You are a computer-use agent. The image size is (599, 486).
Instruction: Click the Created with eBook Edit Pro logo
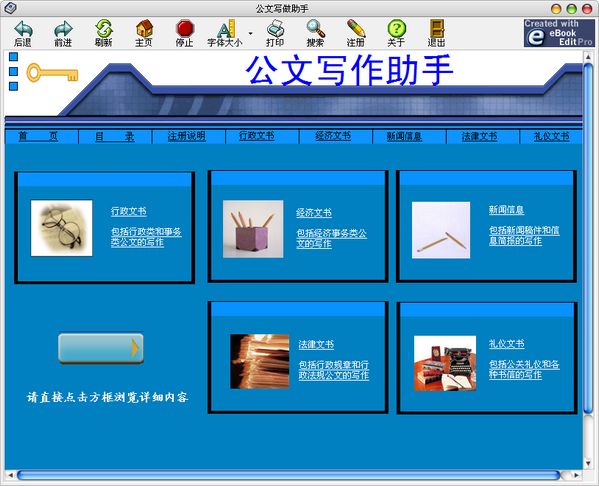click(559, 33)
